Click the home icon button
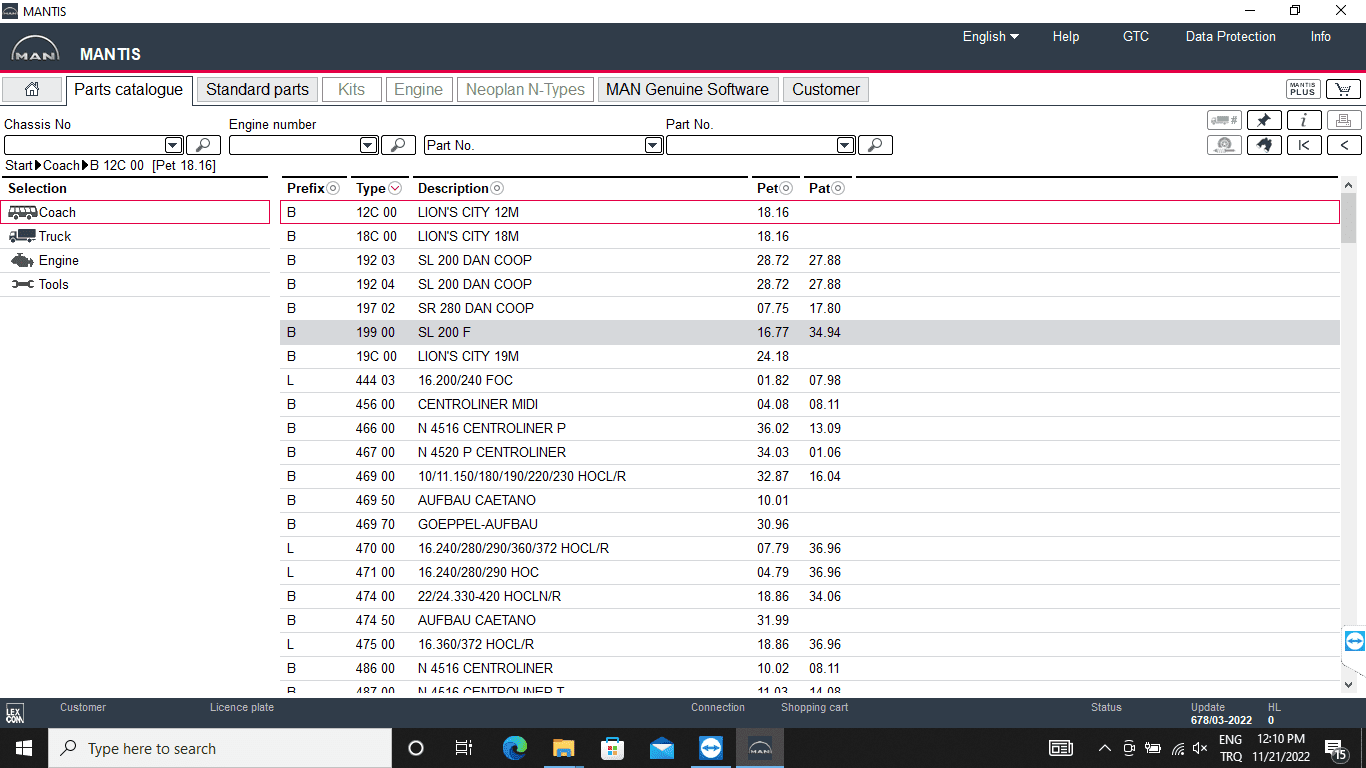The height and width of the screenshot is (768, 1366). tap(32, 90)
